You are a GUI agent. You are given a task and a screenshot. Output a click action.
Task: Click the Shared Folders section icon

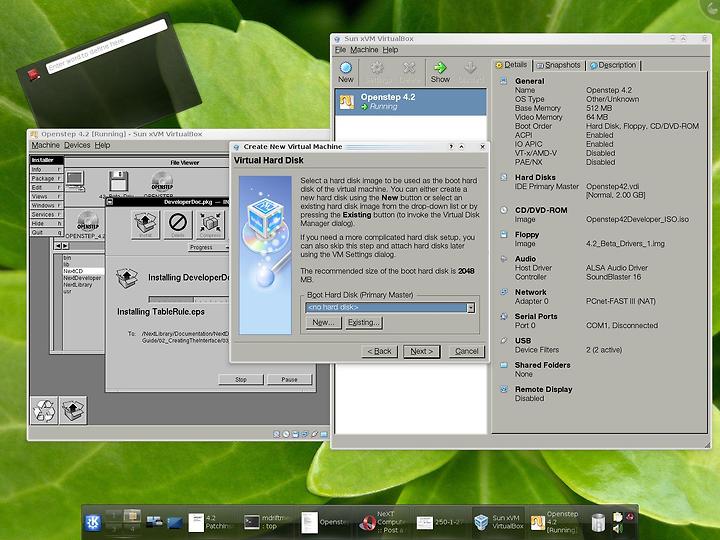(x=504, y=365)
